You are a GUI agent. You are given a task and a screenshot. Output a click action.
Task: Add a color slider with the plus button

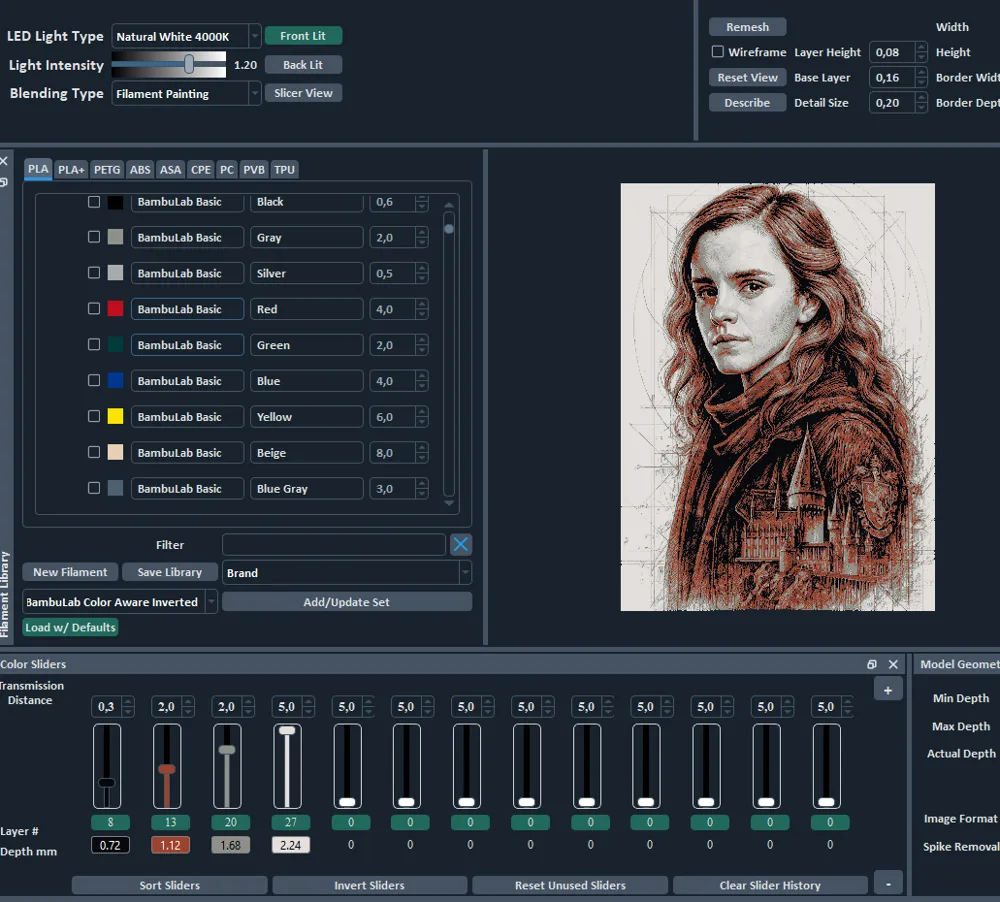pos(888,690)
